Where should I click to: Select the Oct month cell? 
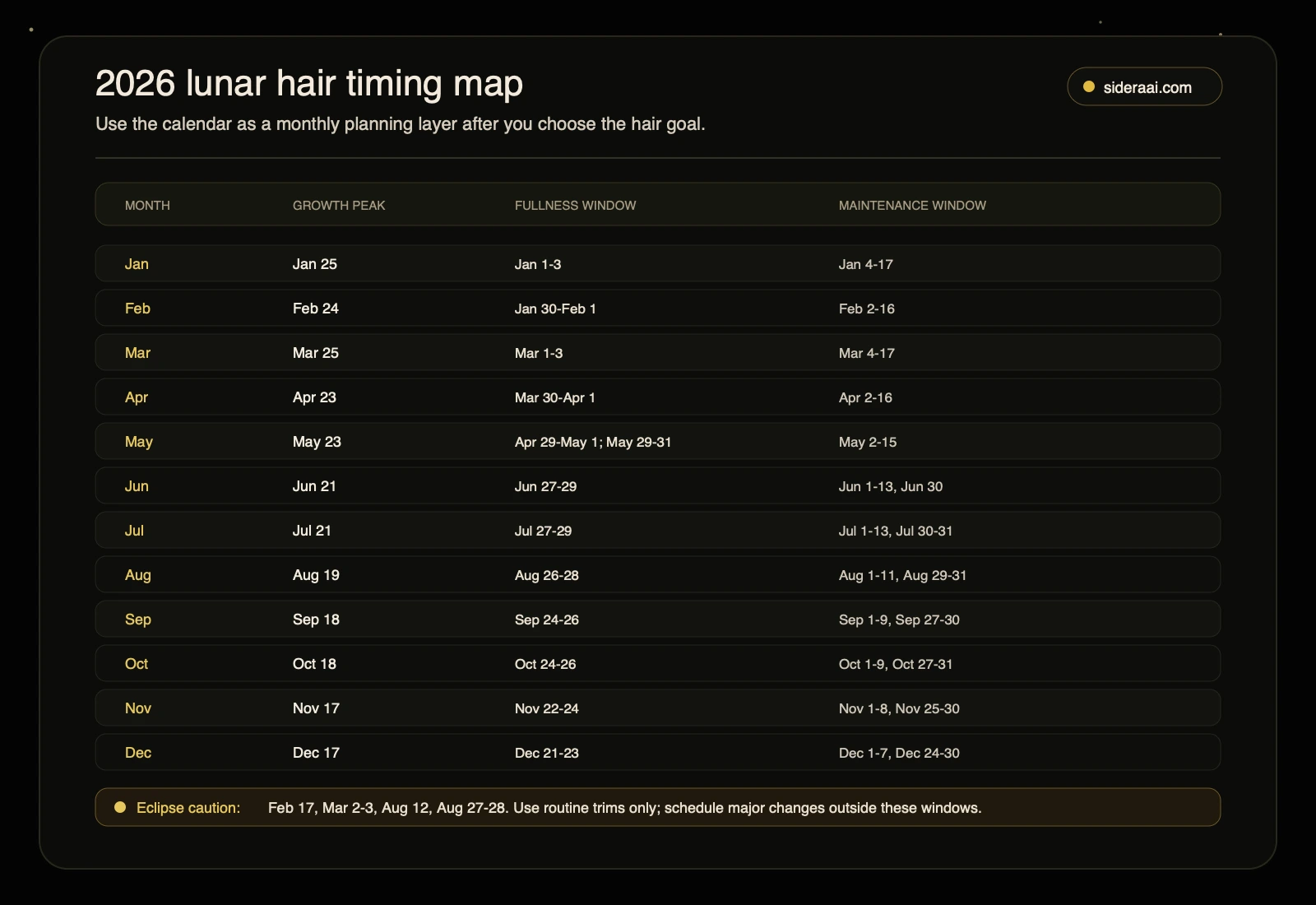tap(137, 664)
